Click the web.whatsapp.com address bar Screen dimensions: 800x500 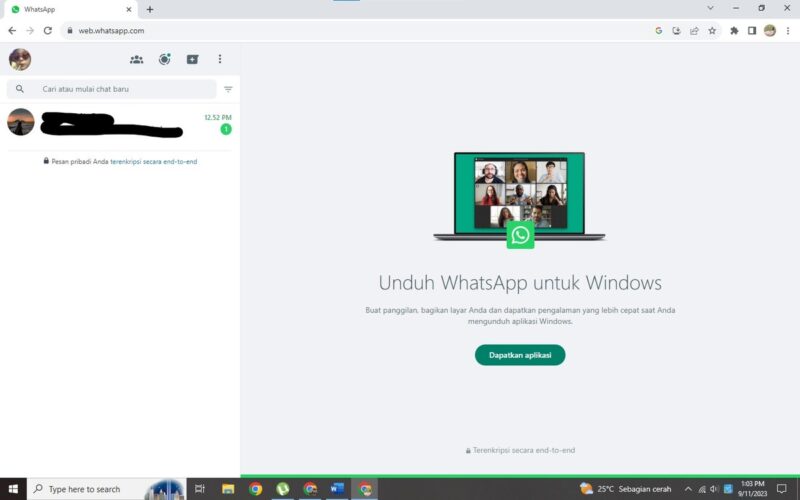click(x=357, y=31)
